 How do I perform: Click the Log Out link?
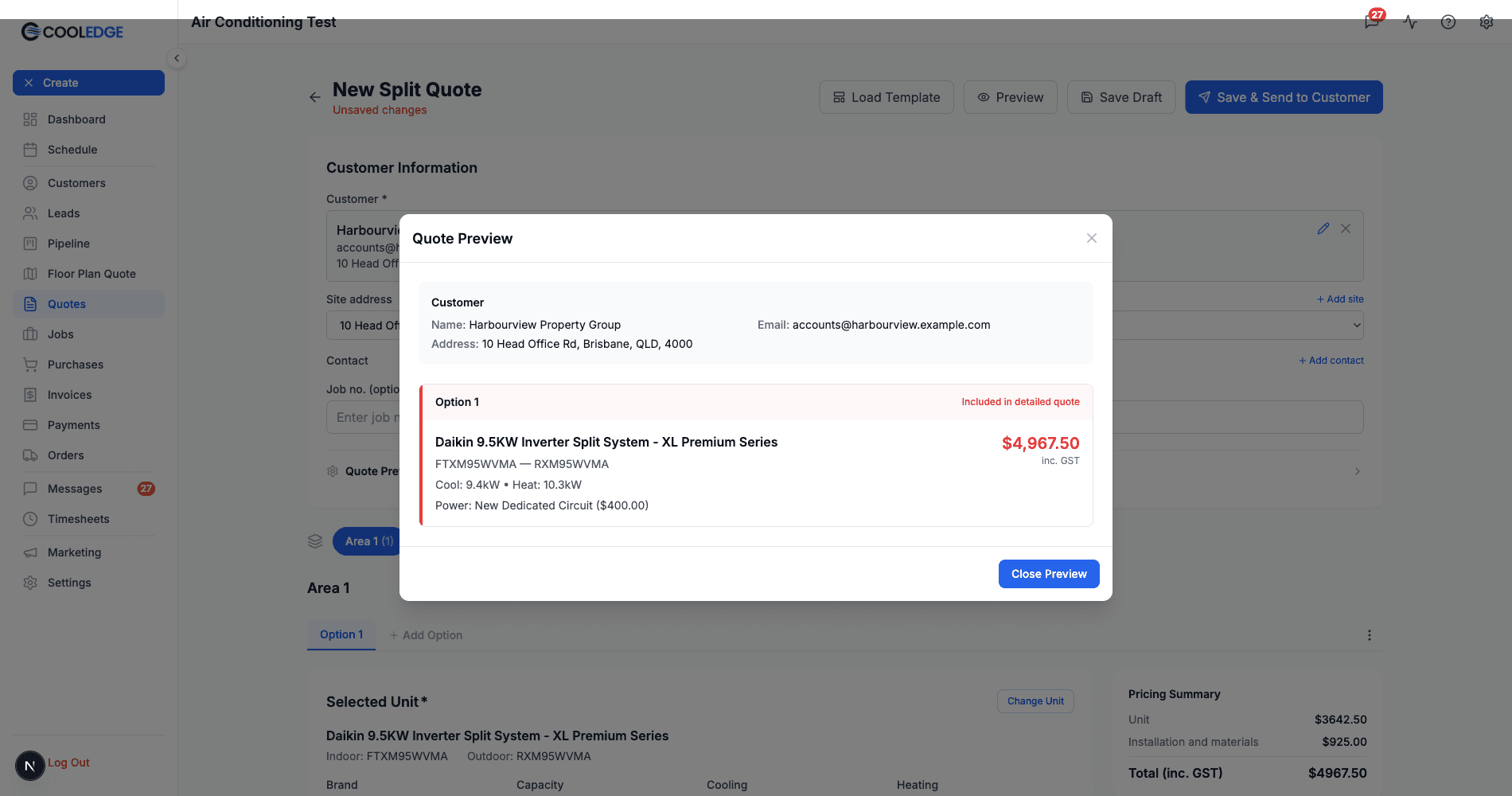[68, 763]
